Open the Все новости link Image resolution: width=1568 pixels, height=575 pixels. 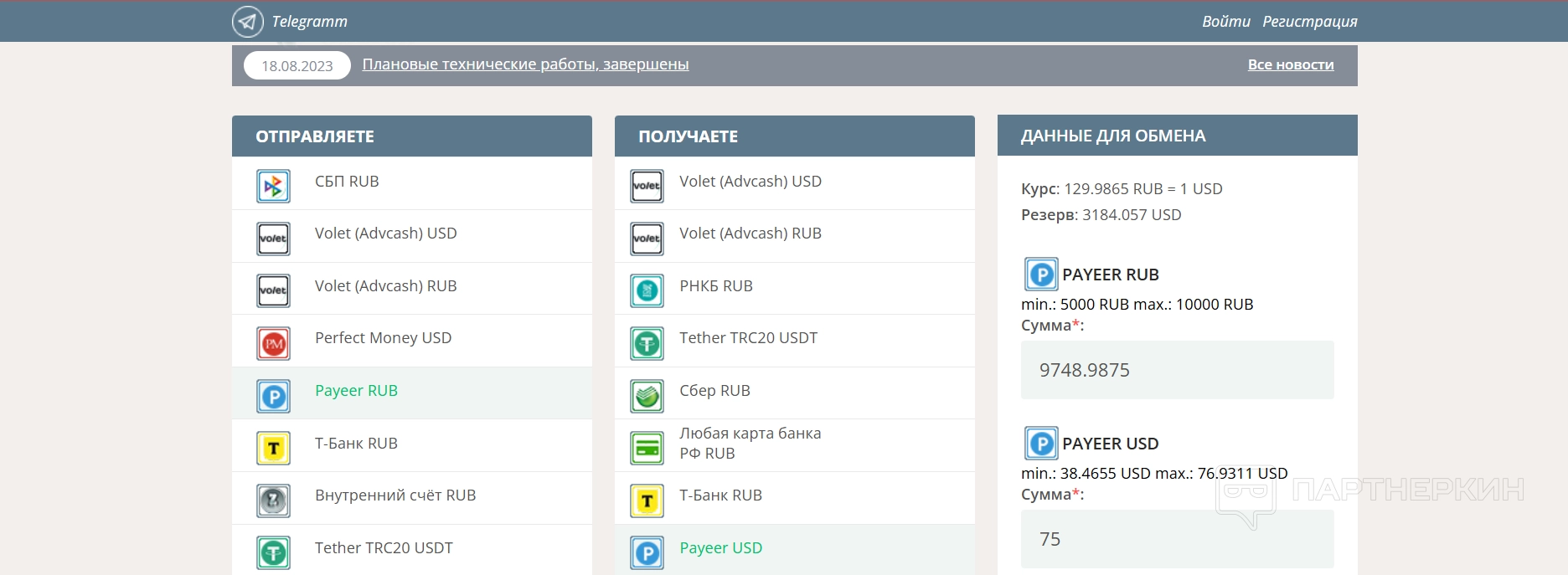tap(1291, 64)
